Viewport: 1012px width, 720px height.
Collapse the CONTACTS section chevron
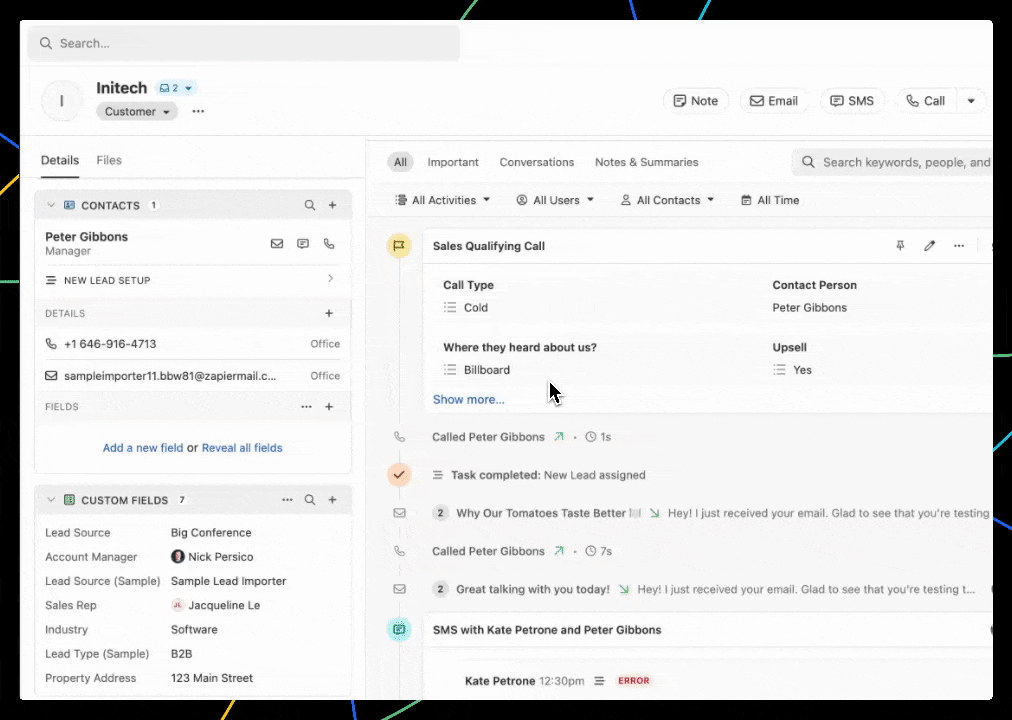(51, 205)
